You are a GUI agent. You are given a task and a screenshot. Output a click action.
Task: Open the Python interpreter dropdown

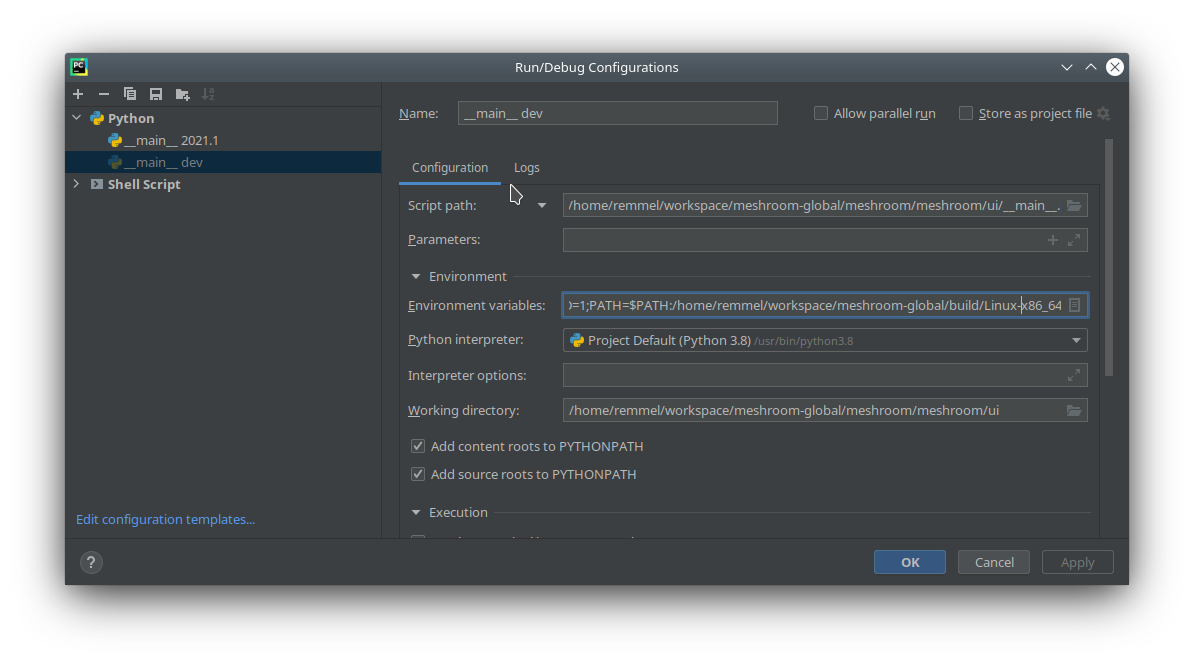1076,341
